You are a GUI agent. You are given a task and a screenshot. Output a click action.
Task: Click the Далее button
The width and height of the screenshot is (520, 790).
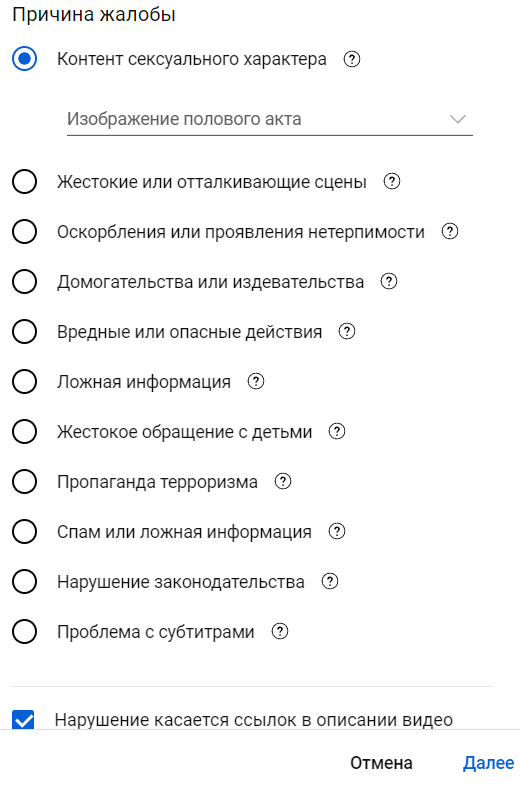(x=489, y=763)
